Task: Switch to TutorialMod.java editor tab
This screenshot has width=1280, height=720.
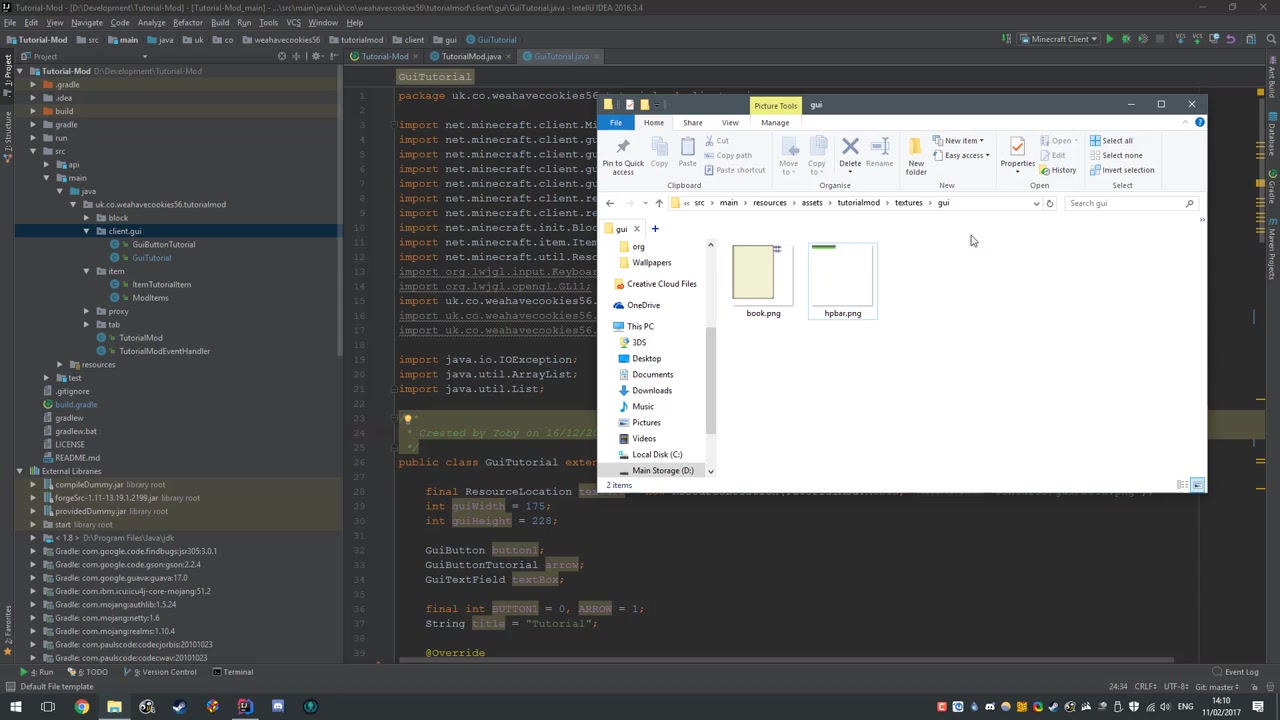Action: tap(470, 57)
